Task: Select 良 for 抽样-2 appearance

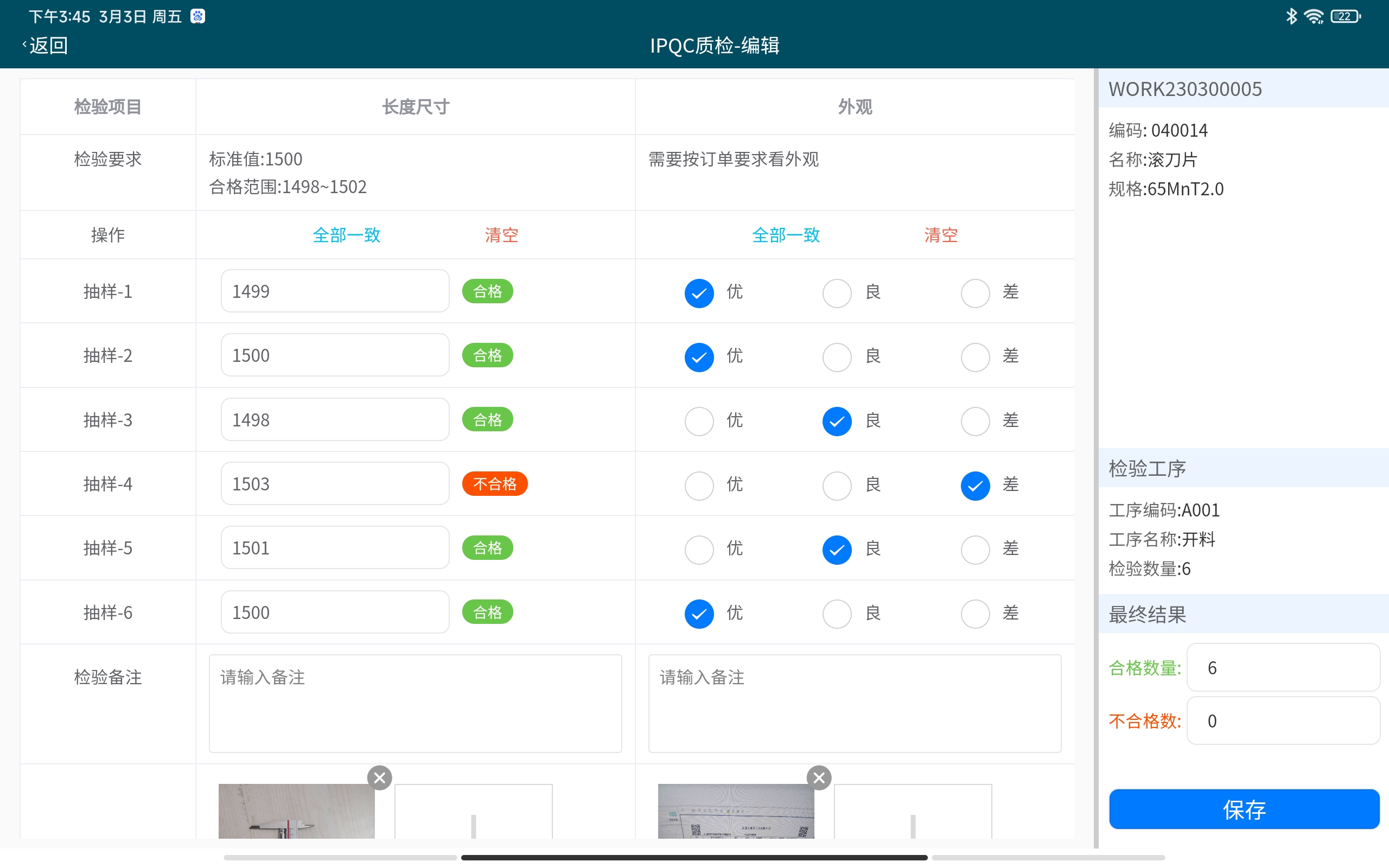Action: (x=837, y=357)
